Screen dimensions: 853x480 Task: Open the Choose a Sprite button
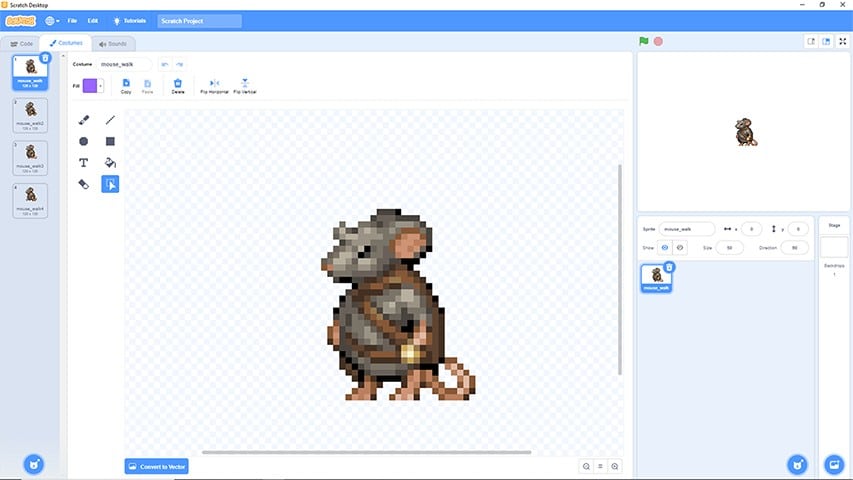[x=798, y=465]
